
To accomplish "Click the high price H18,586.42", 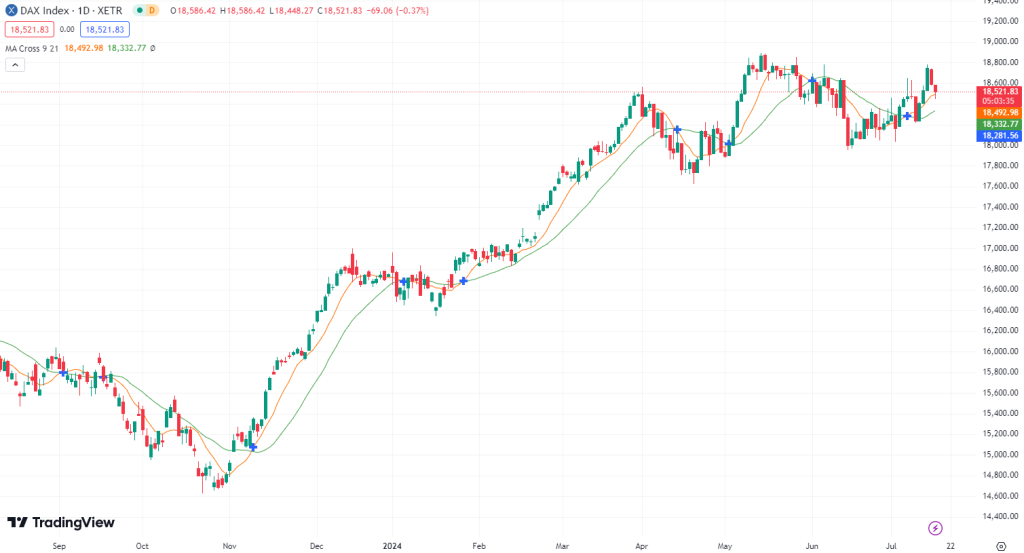I will tap(243, 10).
